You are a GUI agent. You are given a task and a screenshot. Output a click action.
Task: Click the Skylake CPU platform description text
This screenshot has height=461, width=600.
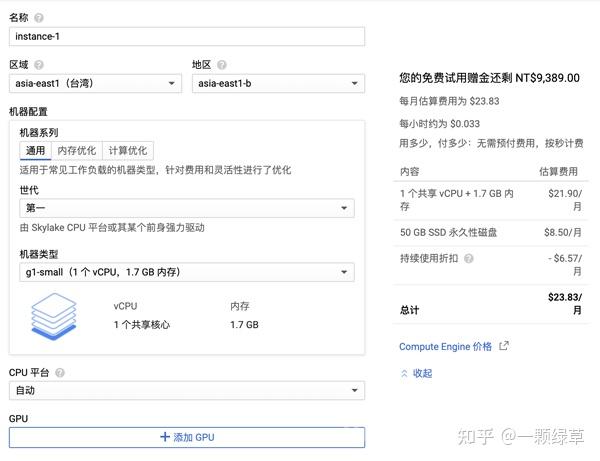[x=112, y=228]
